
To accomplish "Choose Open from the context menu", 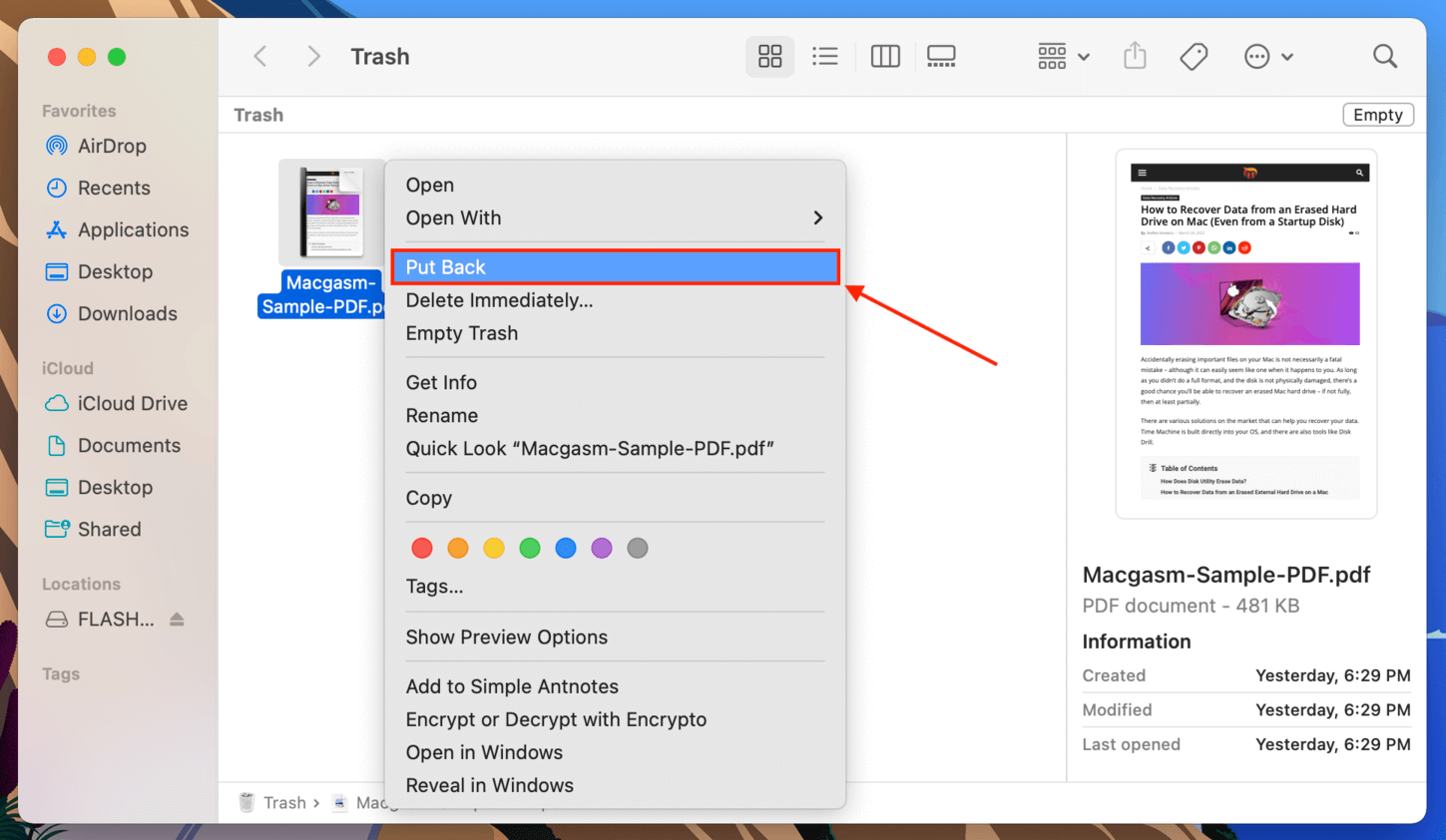I will [x=430, y=185].
